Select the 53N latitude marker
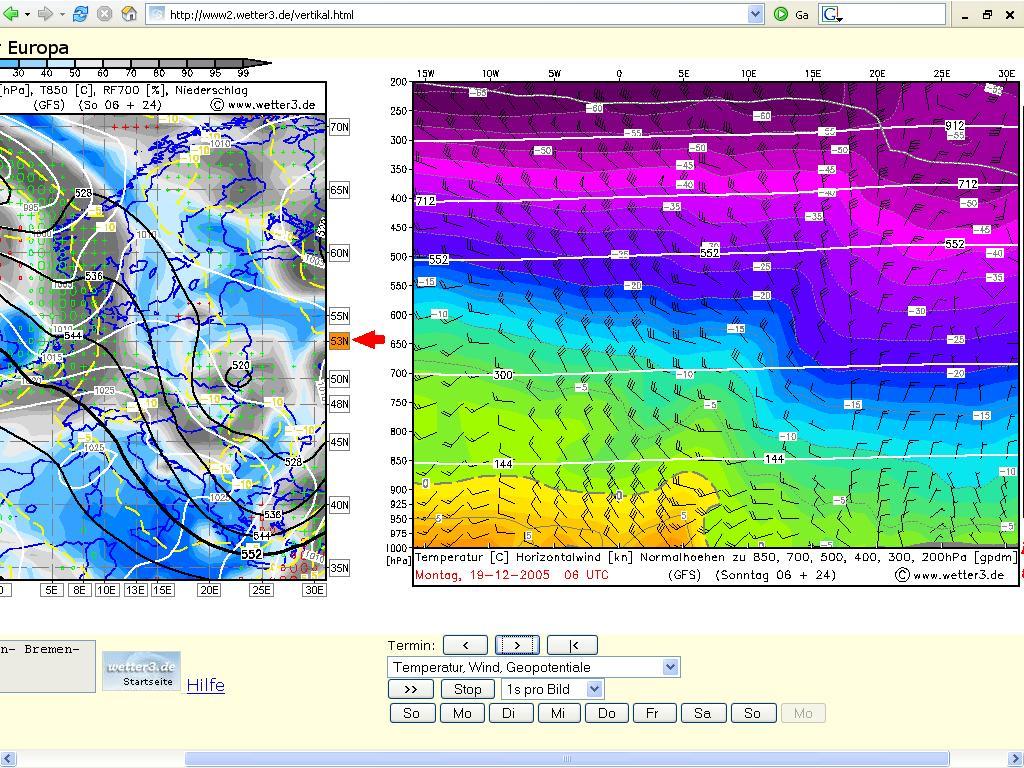 340,340
